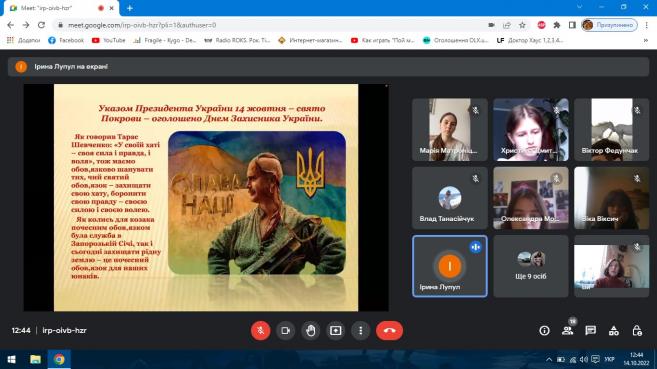Open the Доктор Хаус bookmark
Image resolution: width=657 pixels, height=369 pixels.
[530, 40]
